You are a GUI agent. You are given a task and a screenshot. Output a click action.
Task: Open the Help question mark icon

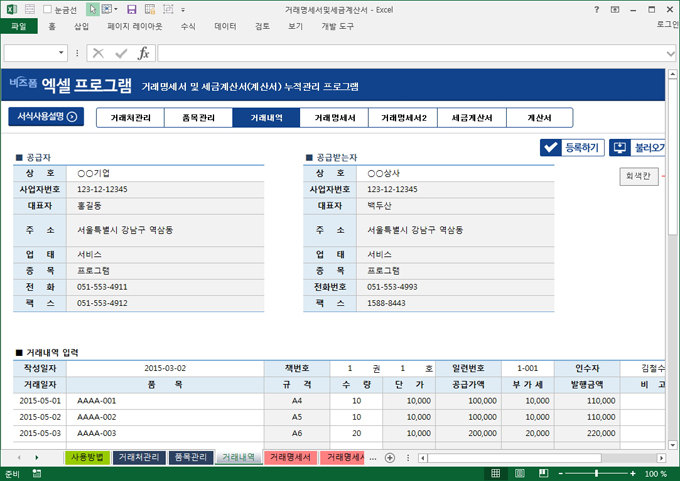pos(597,9)
